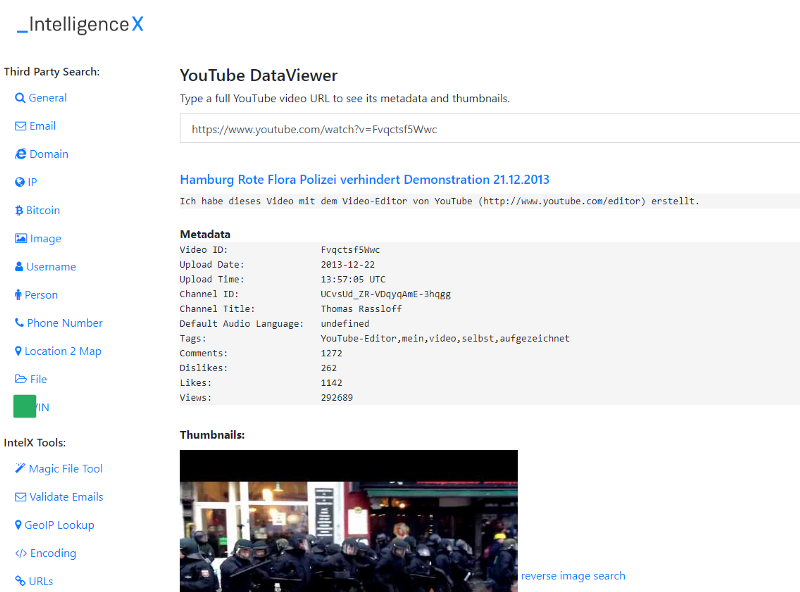Screen dimensions: 800x592
Task: Open the Username search link
Action: coord(51,266)
